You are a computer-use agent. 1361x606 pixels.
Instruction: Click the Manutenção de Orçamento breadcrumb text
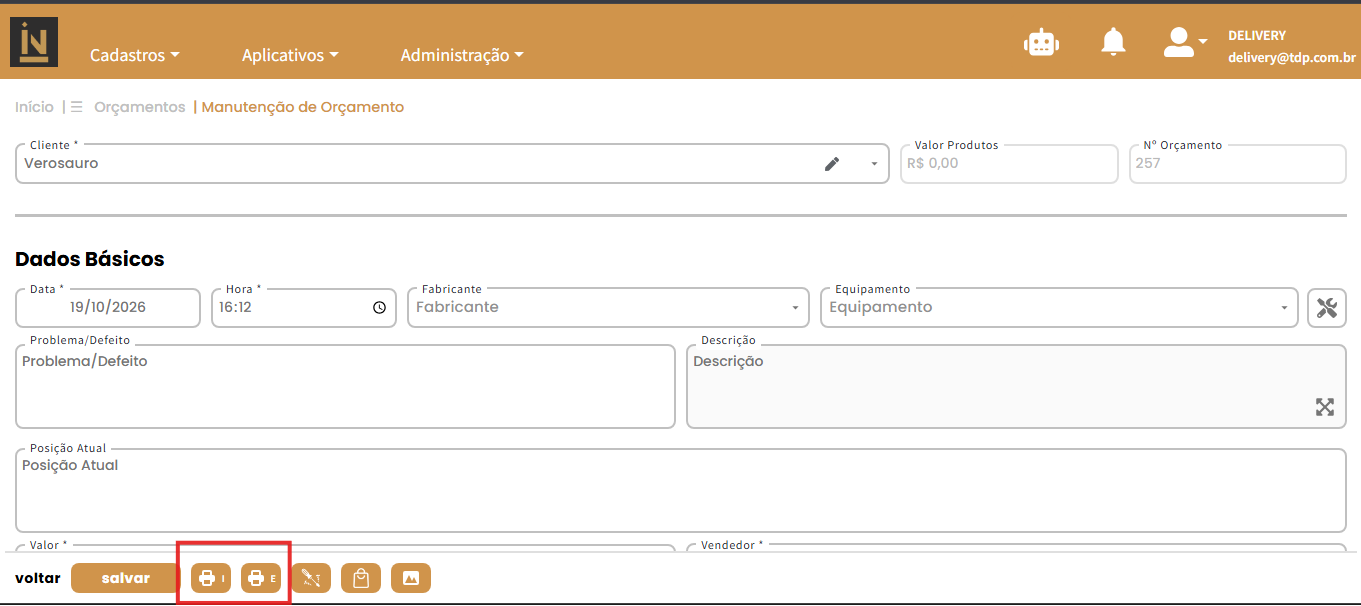(303, 107)
